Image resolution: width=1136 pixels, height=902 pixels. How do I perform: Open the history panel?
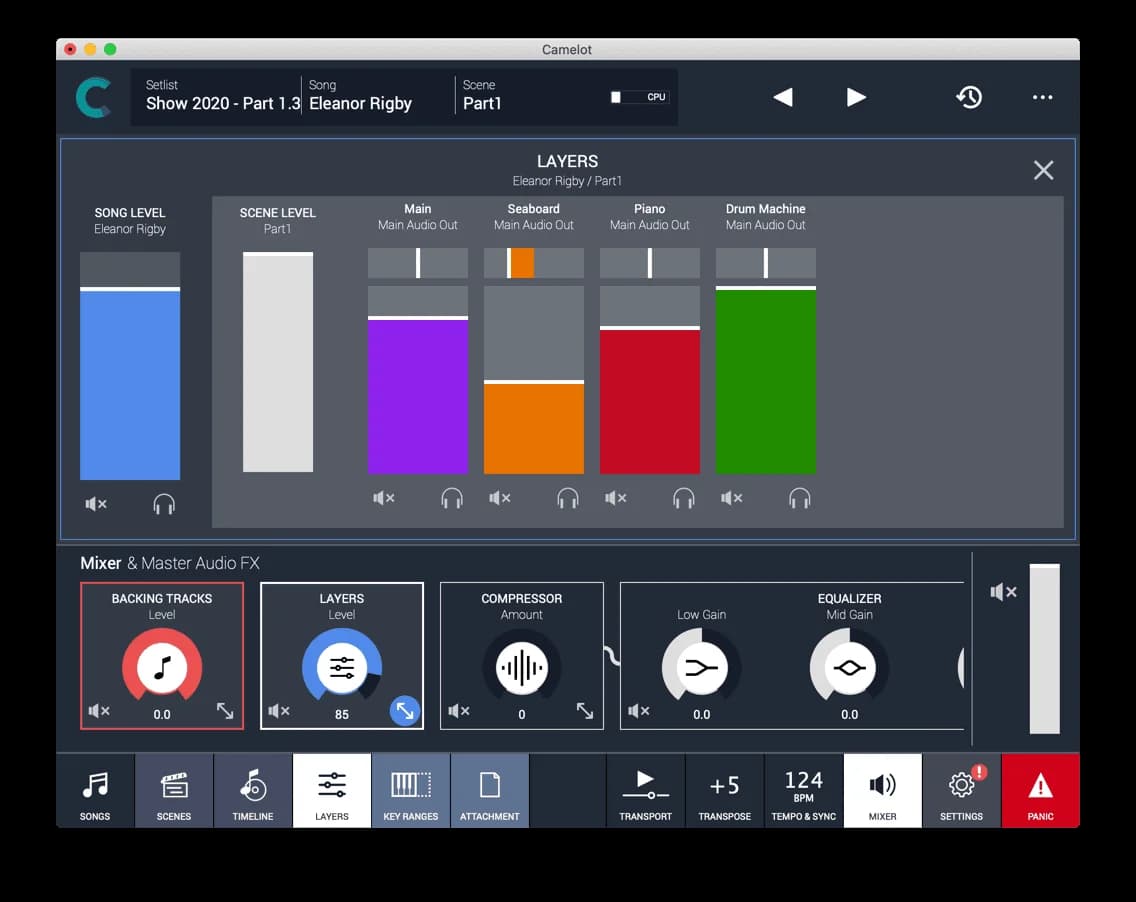point(969,97)
